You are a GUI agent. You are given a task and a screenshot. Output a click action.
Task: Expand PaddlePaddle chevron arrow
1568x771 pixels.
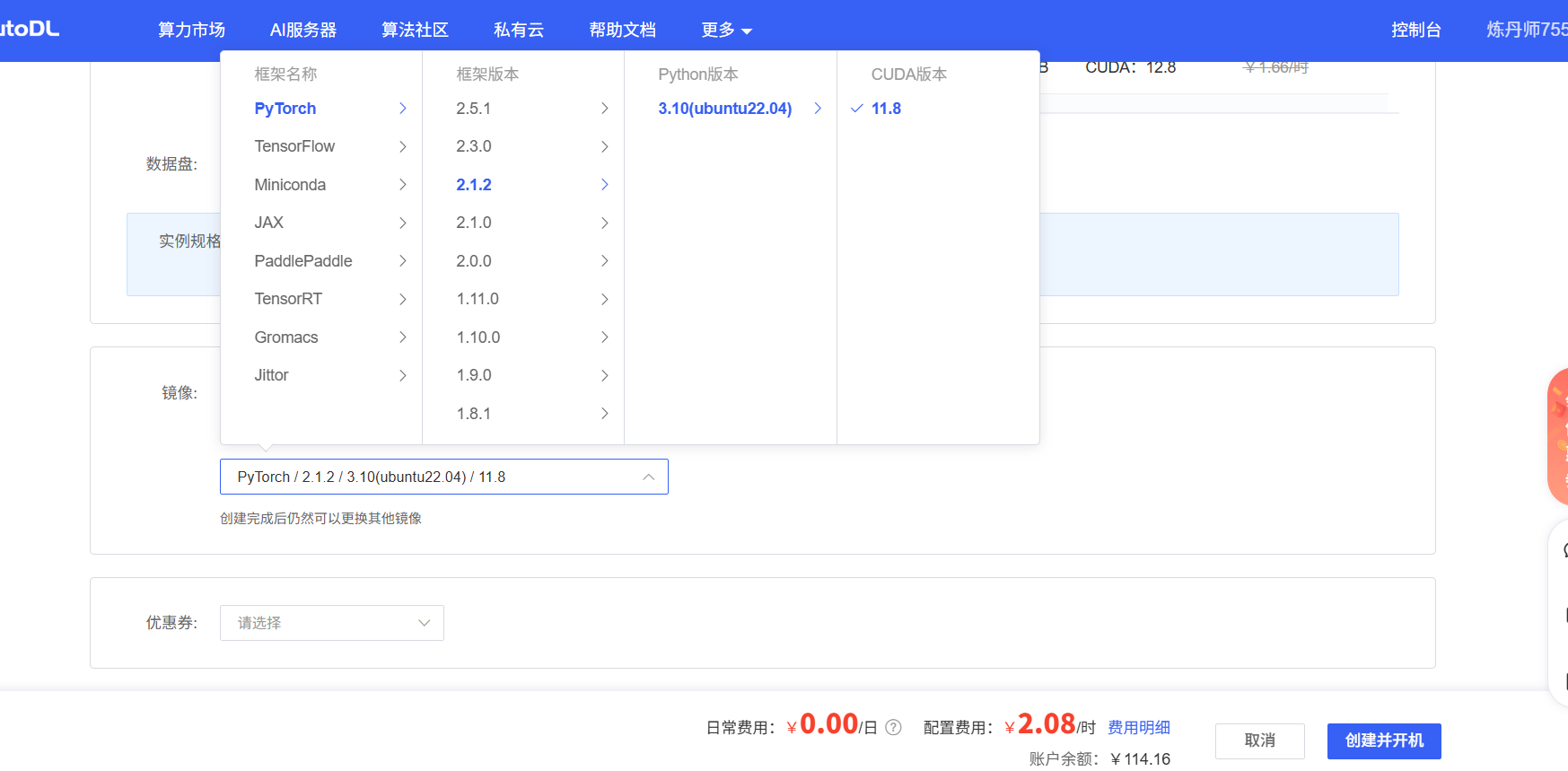tap(403, 261)
